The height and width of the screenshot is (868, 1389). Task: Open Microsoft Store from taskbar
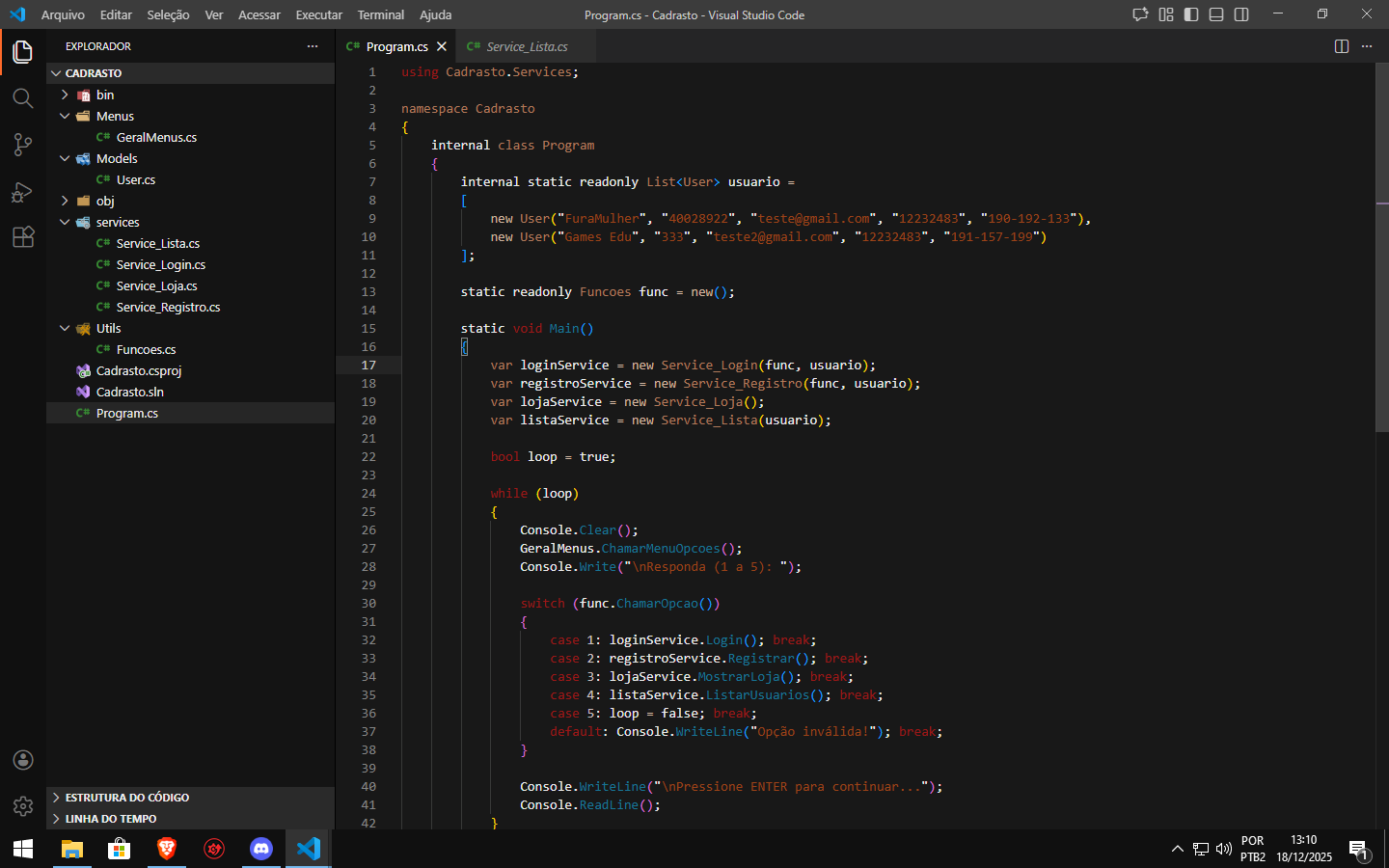(119, 849)
